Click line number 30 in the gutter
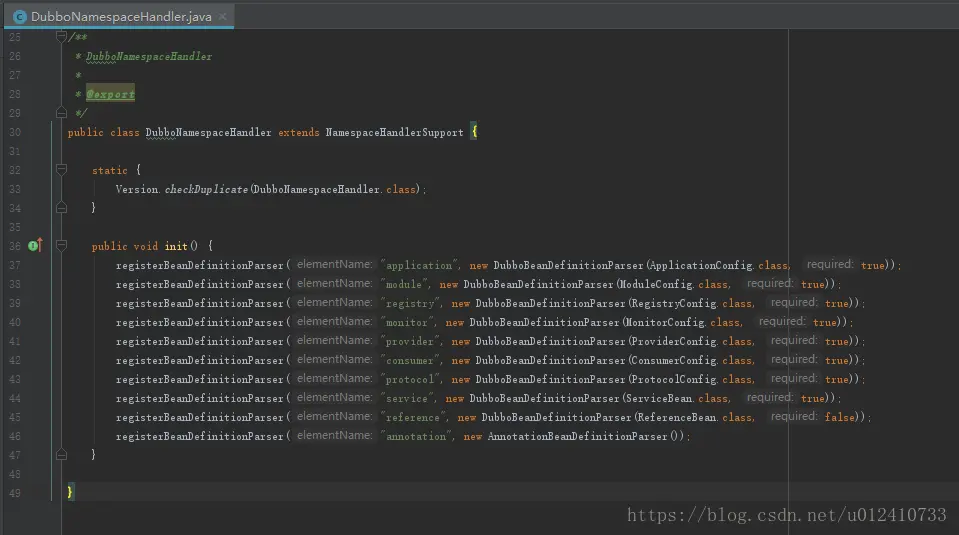 [15, 132]
